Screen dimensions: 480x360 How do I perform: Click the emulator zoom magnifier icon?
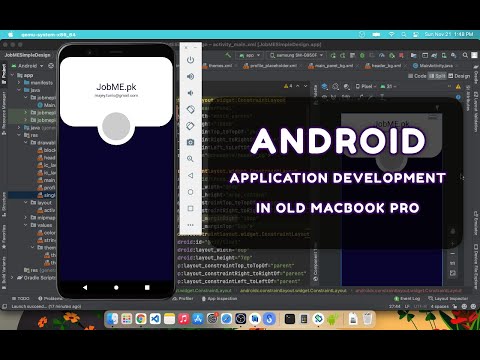click(190, 159)
